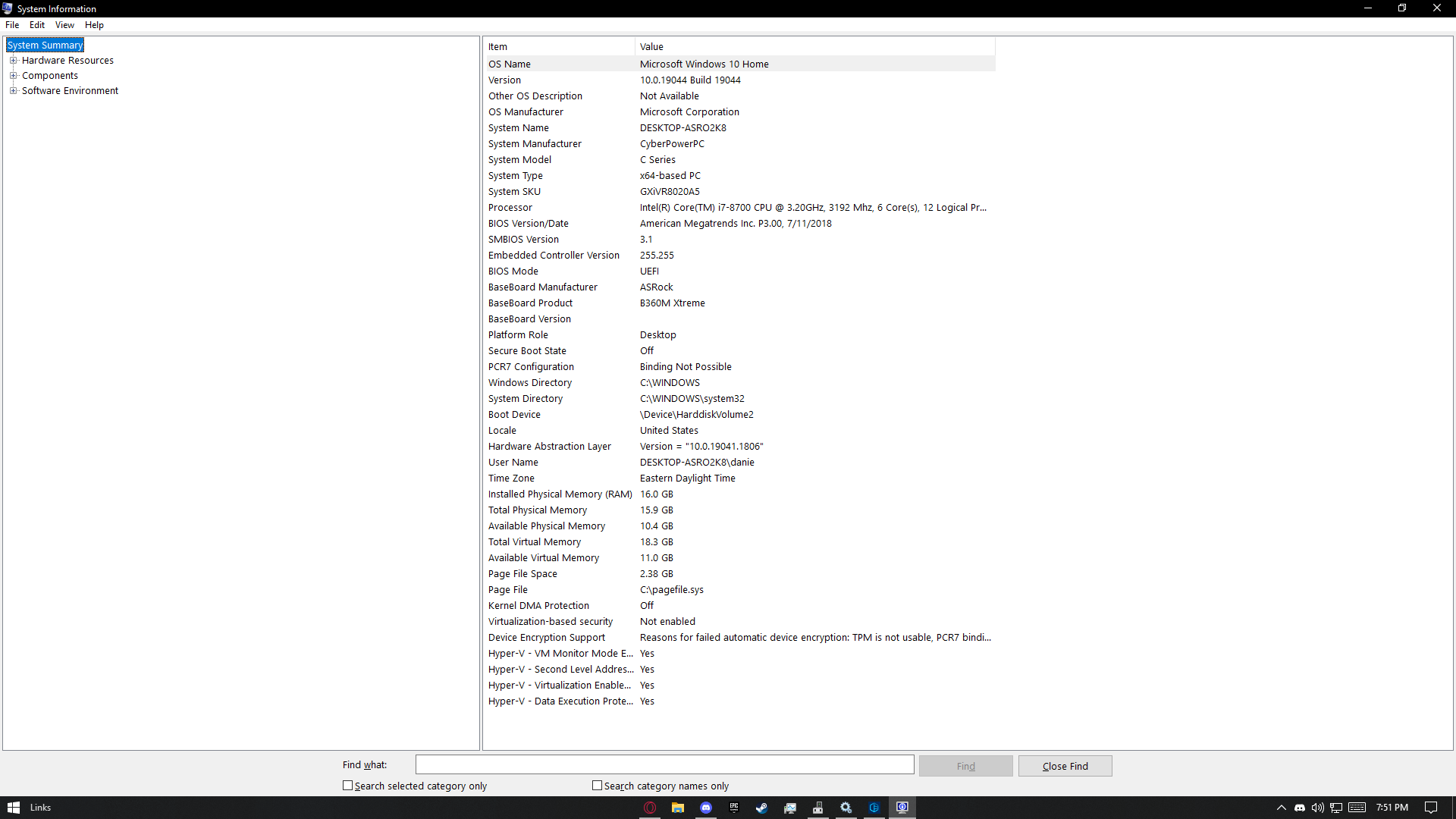The width and height of the screenshot is (1456, 819).
Task: Show hidden system tray icons
Action: click(x=1282, y=808)
